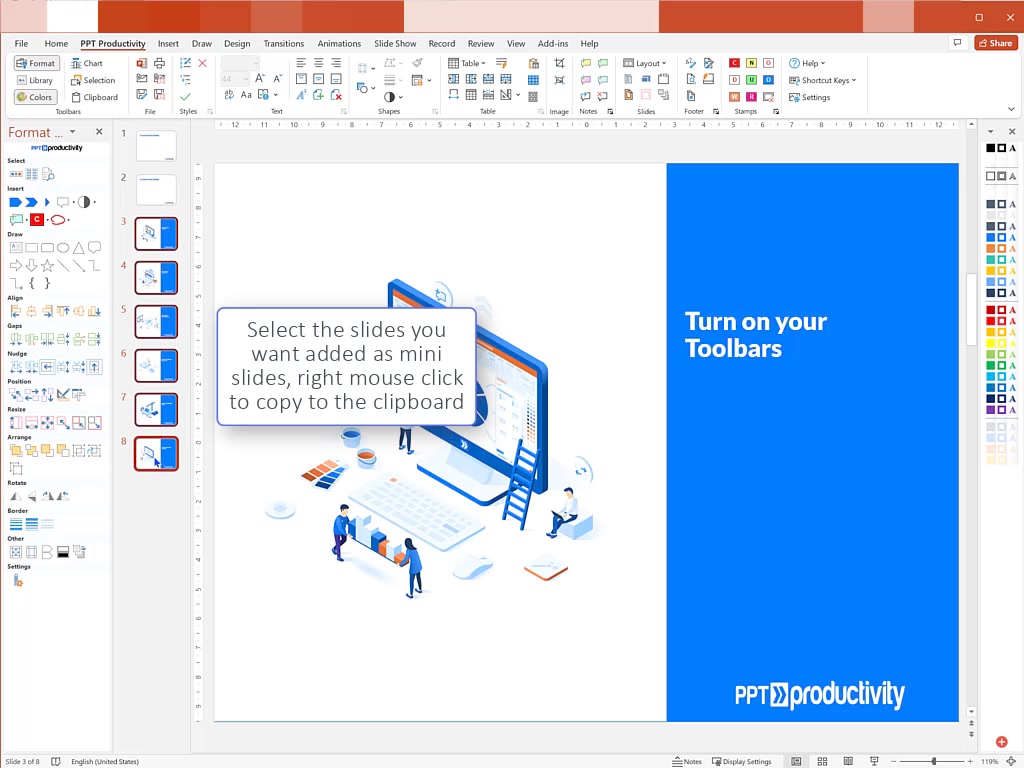Expand the Stamps group dialog launcher

tap(776, 112)
